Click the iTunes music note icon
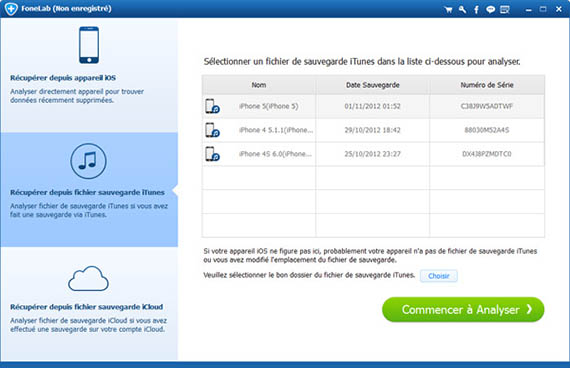This screenshot has height=368, width=570. [88, 161]
